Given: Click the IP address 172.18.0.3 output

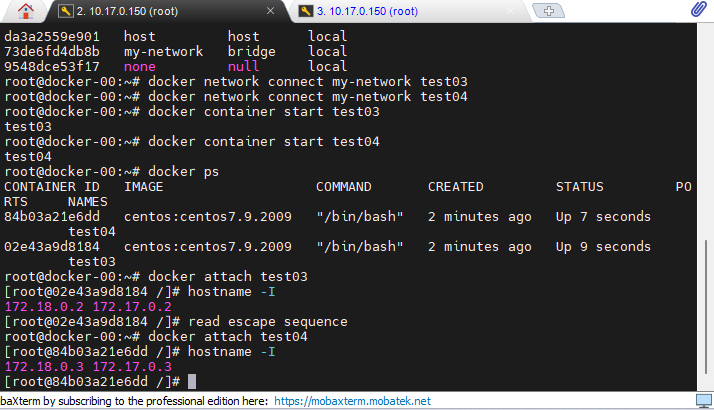Looking at the screenshot, I should pyautogui.click(x=44, y=367).
